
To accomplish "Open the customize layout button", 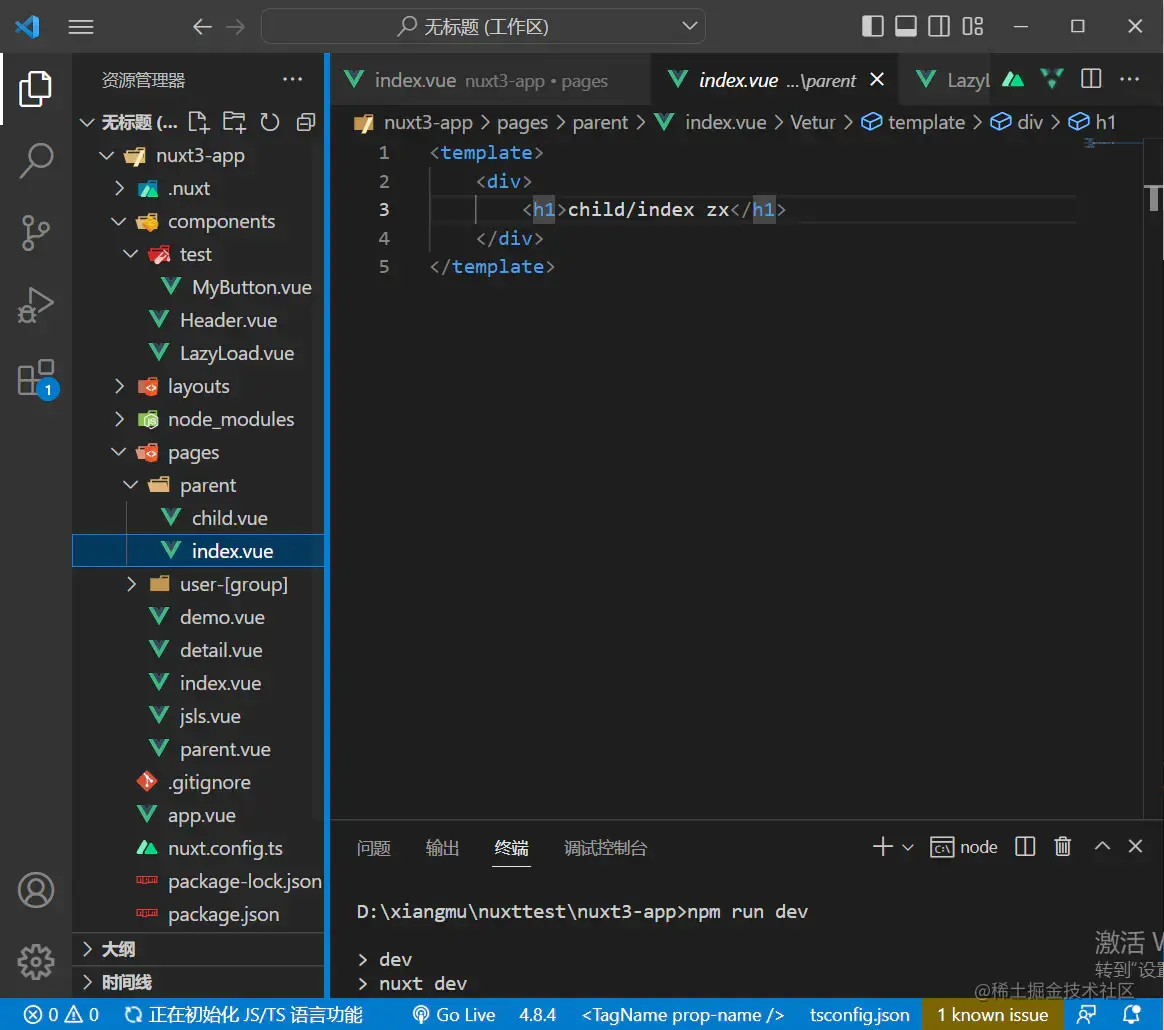I will [972, 27].
